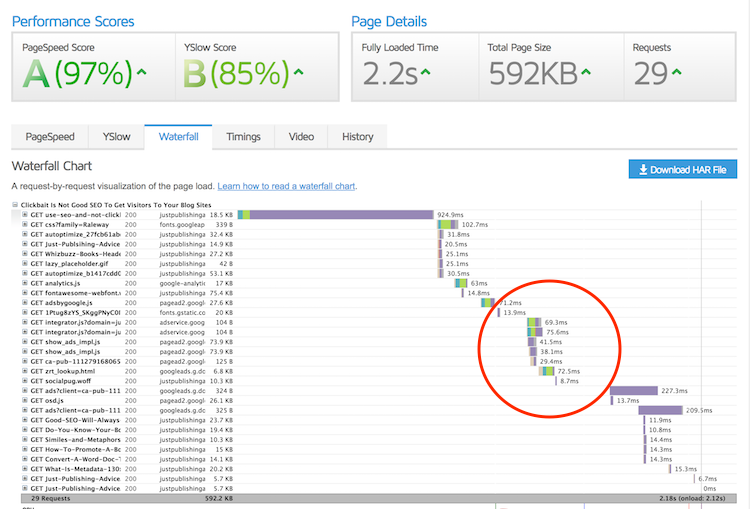Click 'google-analytic' domain cell
Screen dimensions: 750x509
click(x=182, y=283)
